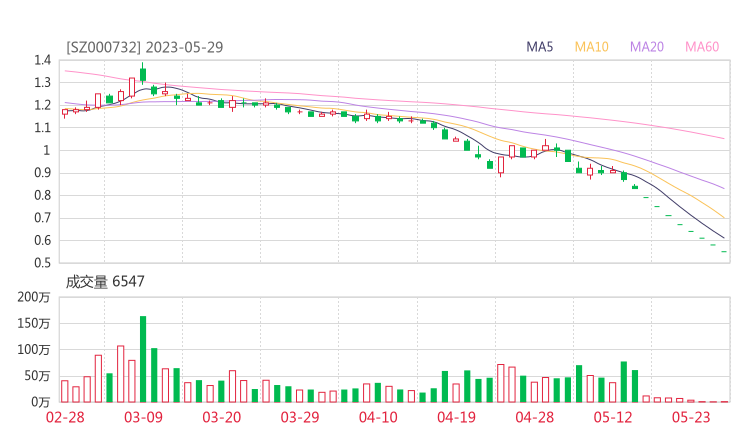
Task: Click the 0.8 price axis label
Action: click(x=42, y=195)
